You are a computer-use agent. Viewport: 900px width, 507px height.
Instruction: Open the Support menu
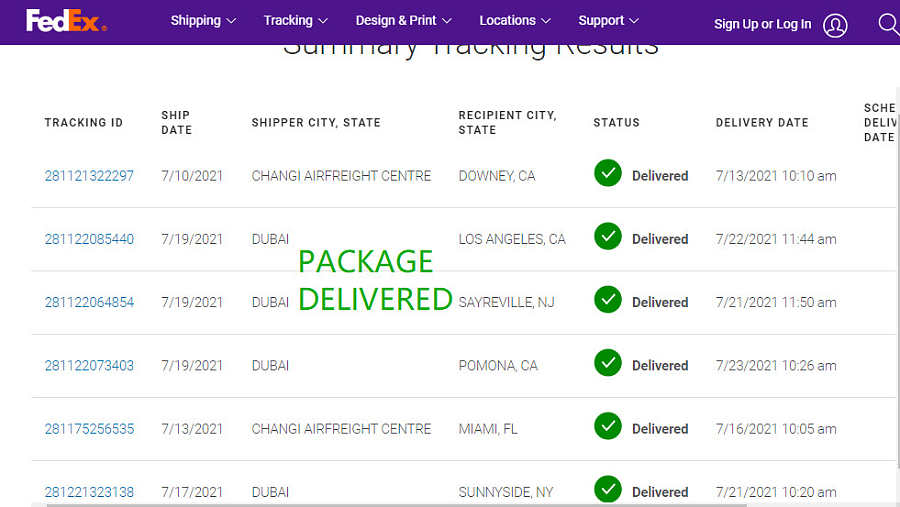608,21
